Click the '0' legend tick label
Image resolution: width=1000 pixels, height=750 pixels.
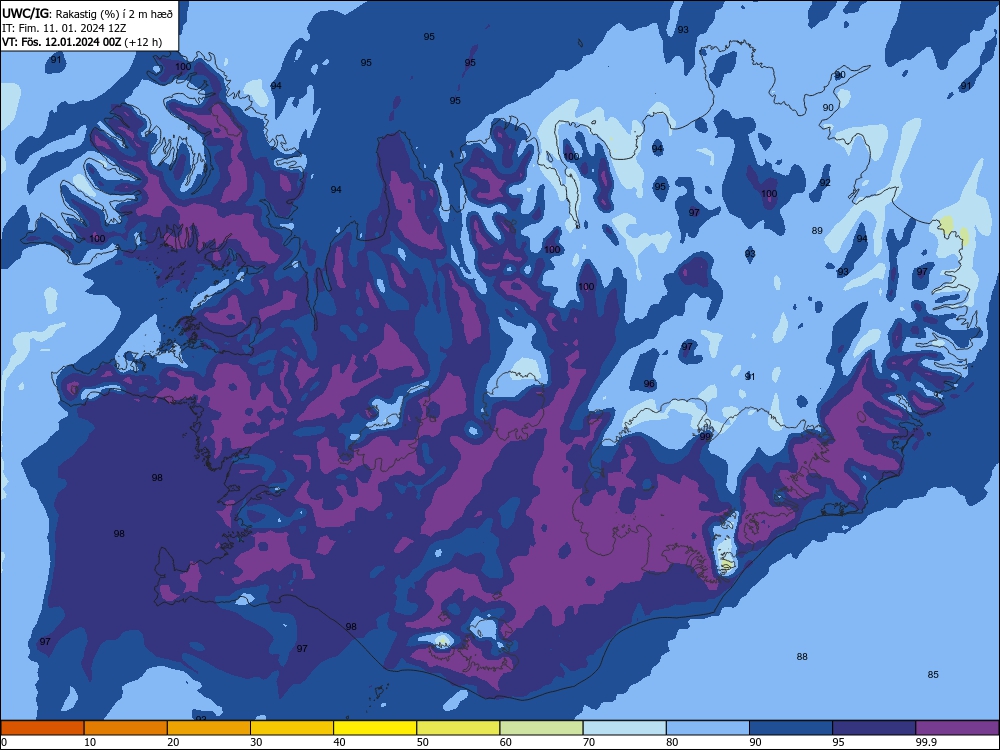[x=4, y=742]
